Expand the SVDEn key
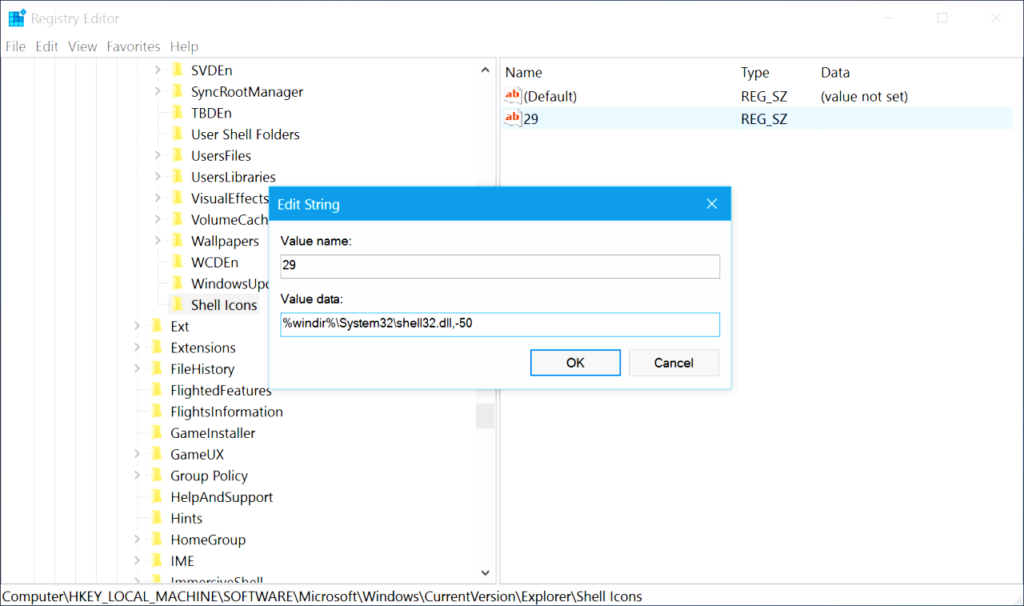 point(157,70)
